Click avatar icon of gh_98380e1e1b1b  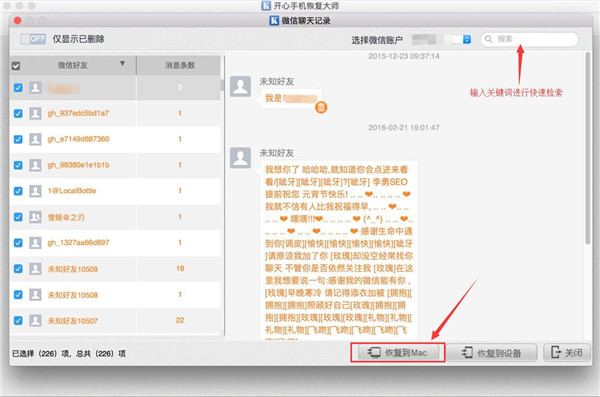(35, 165)
